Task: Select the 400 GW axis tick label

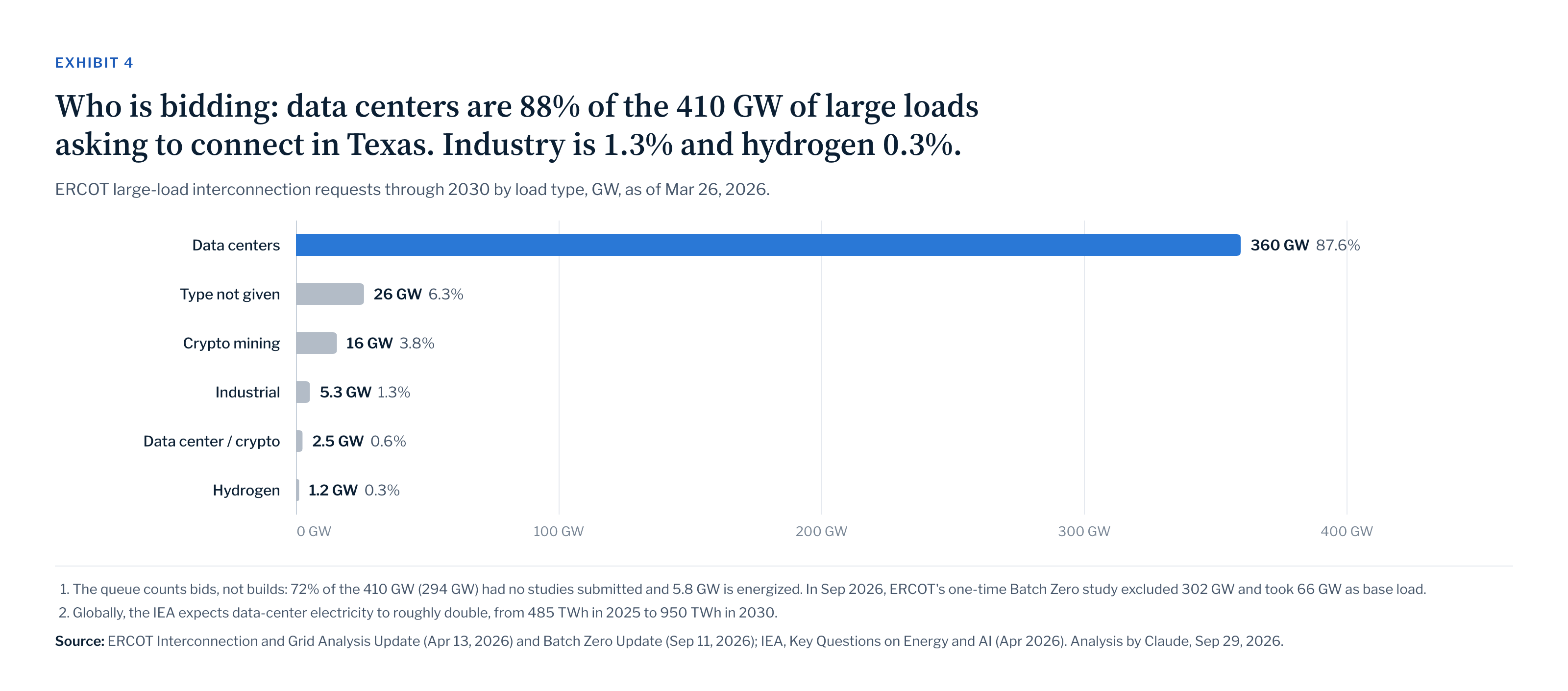Action: pyautogui.click(x=1347, y=531)
